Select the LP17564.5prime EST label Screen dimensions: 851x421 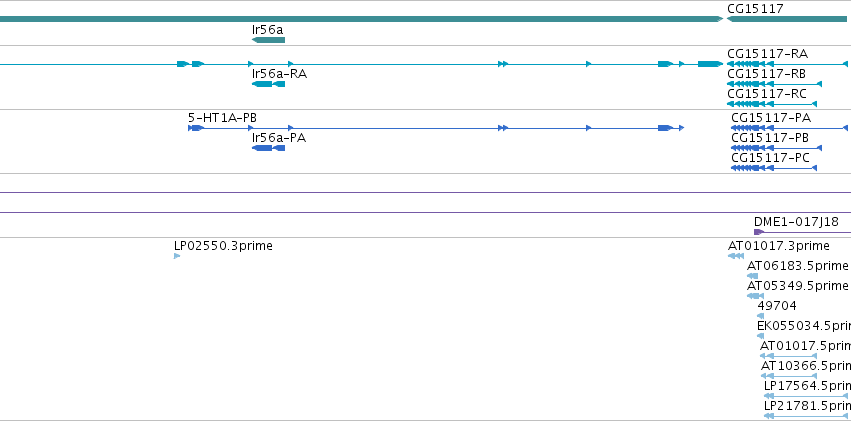(807, 386)
